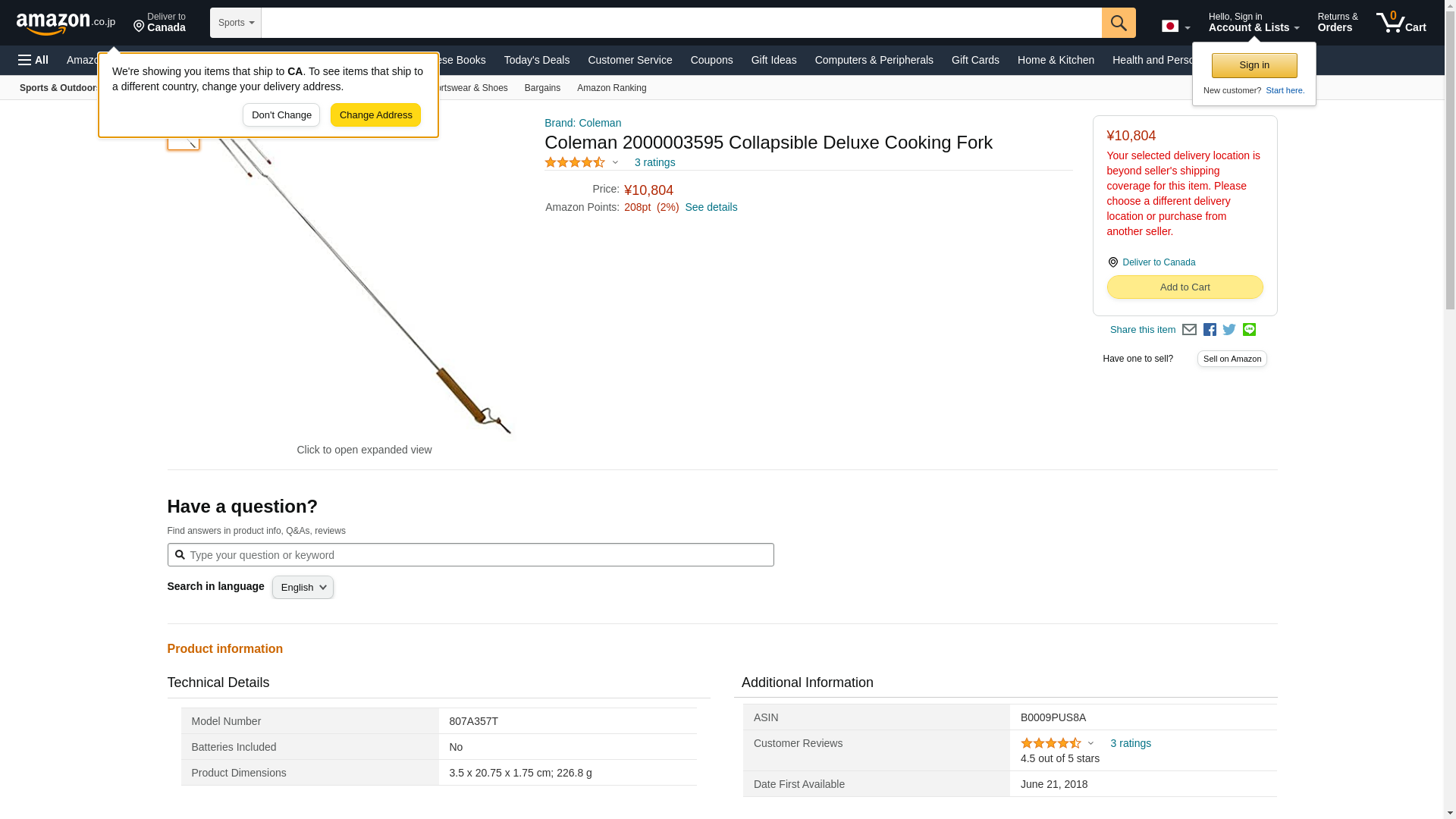Go to Gift Cards menu item
Screen dimensions: 1456x819
coord(975,60)
